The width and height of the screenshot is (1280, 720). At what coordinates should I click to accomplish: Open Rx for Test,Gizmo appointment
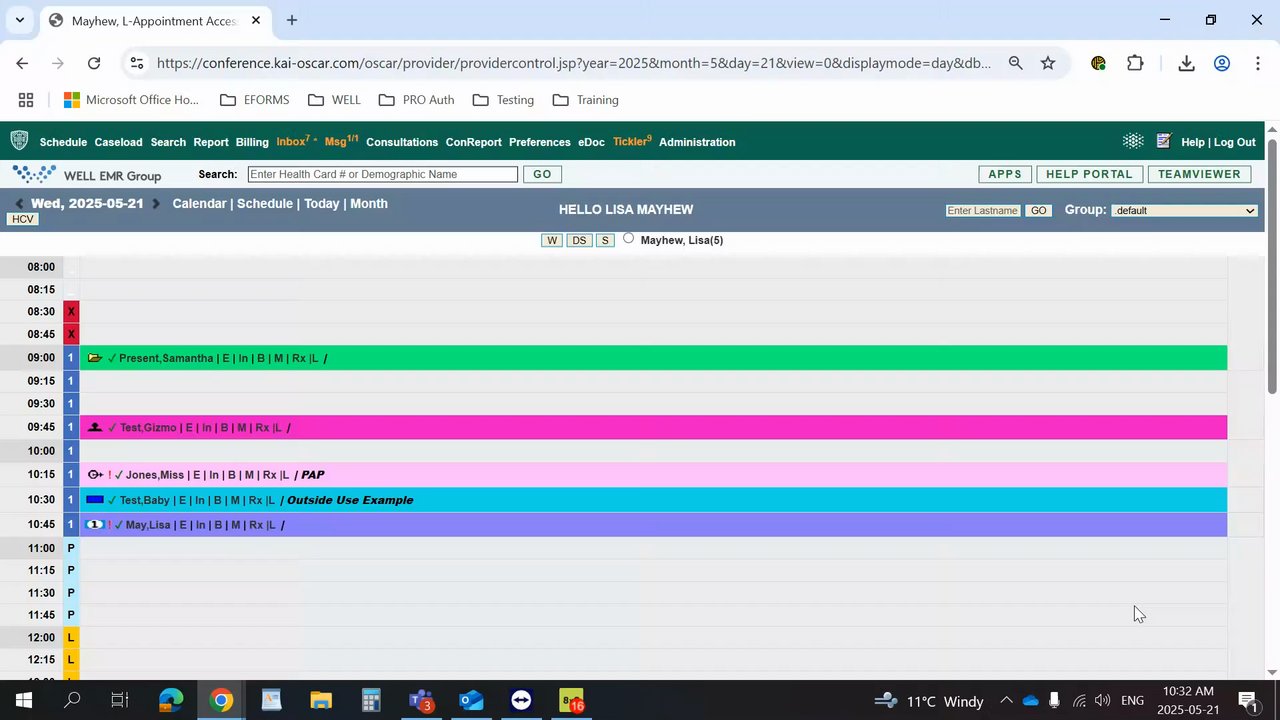[263, 428]
